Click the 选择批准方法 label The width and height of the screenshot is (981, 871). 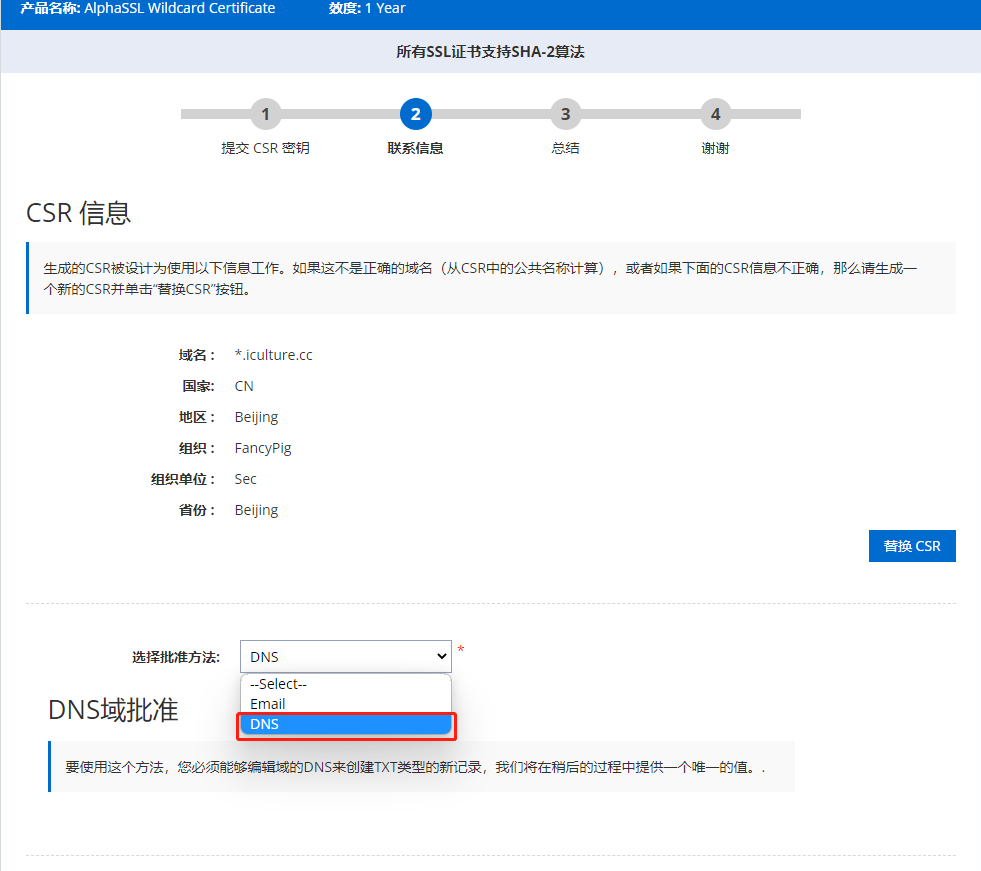pyautogui.click(x=176, y=657)
